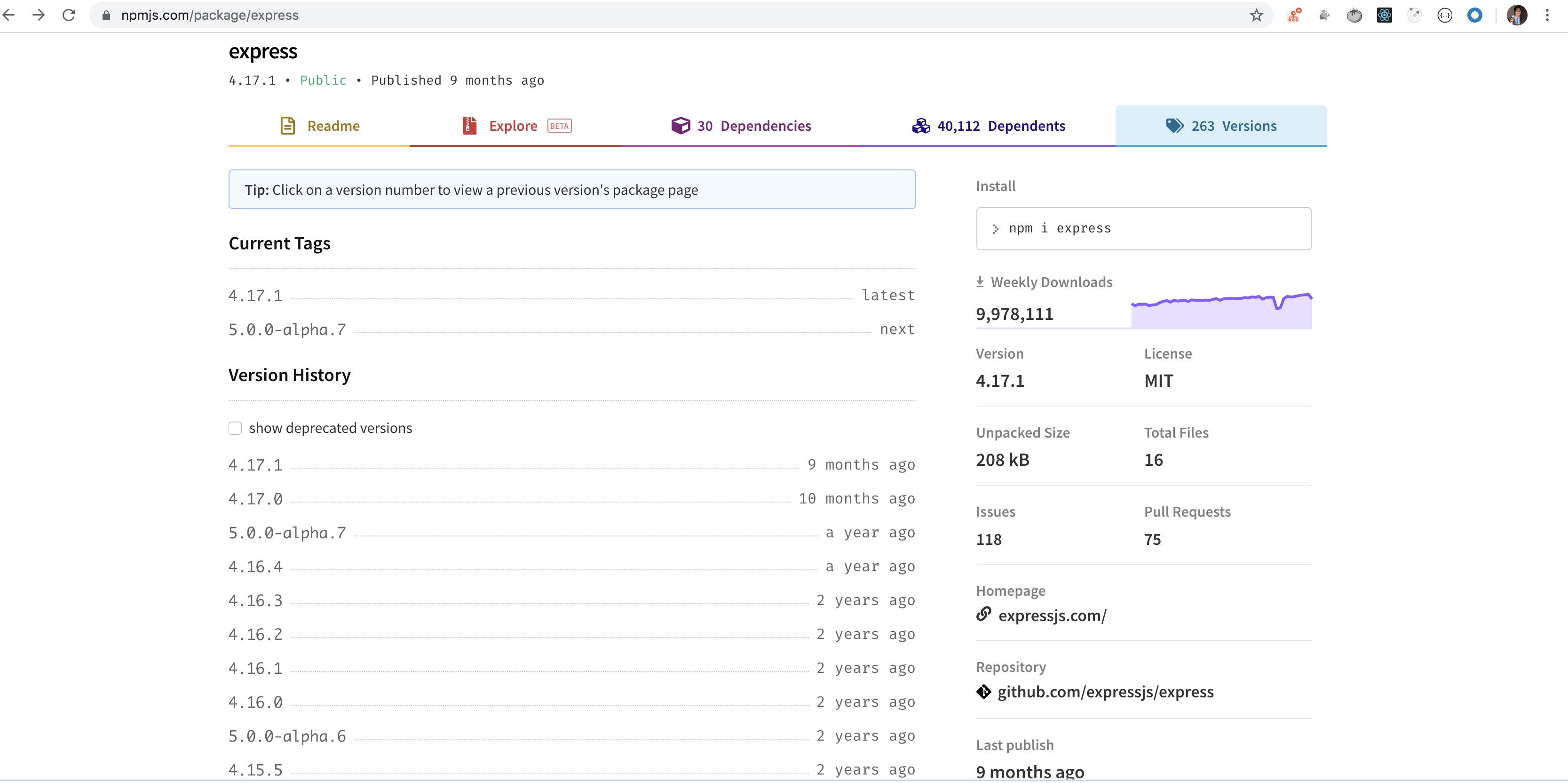Click the site lock icon in address bar
Screen dimensions: 1568x783
point(106,15)
